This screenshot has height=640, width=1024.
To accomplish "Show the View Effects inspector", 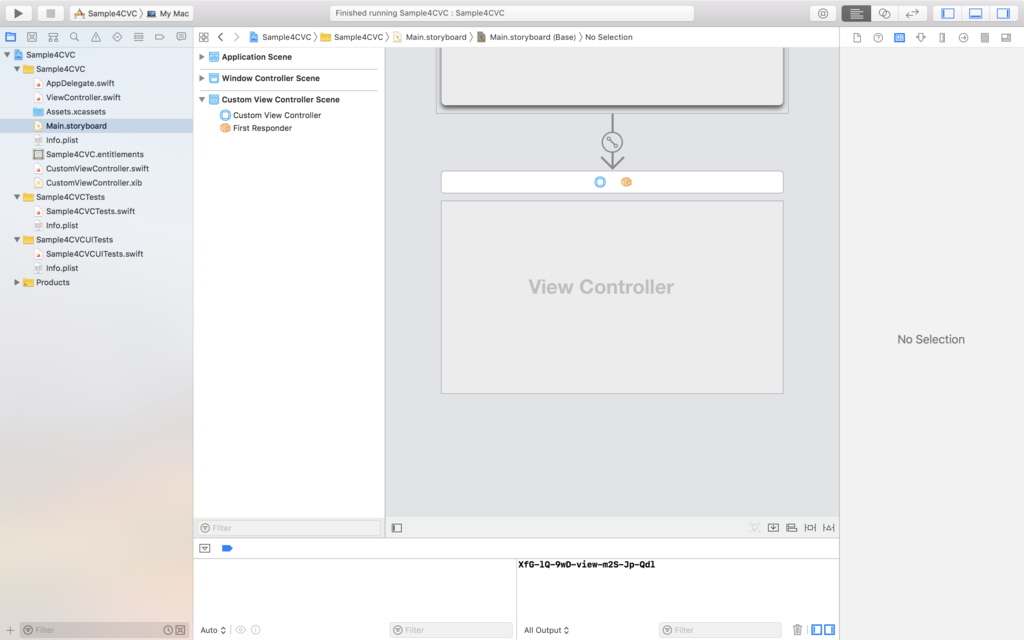I will [1006, 38].
